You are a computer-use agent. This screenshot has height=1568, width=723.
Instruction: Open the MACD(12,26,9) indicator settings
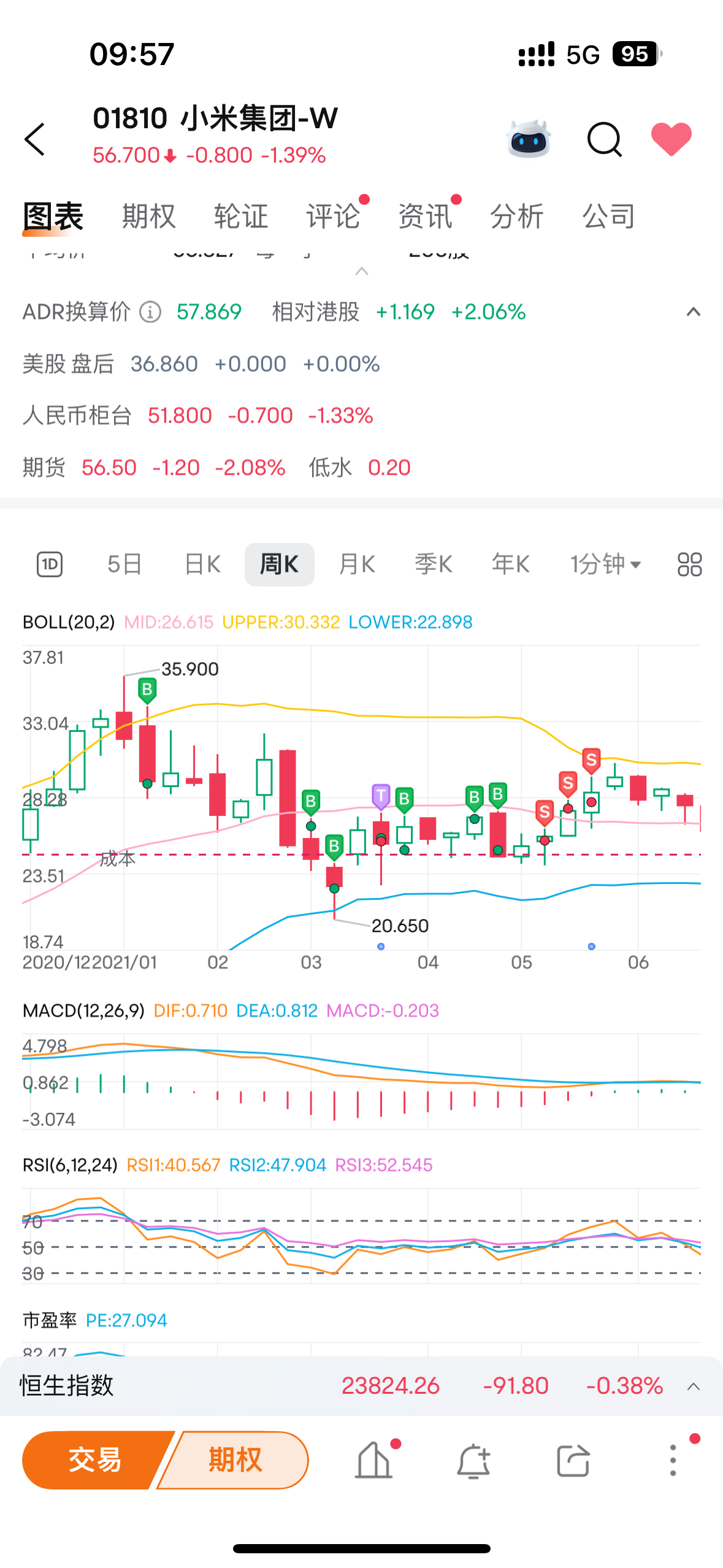(83, 1010)
